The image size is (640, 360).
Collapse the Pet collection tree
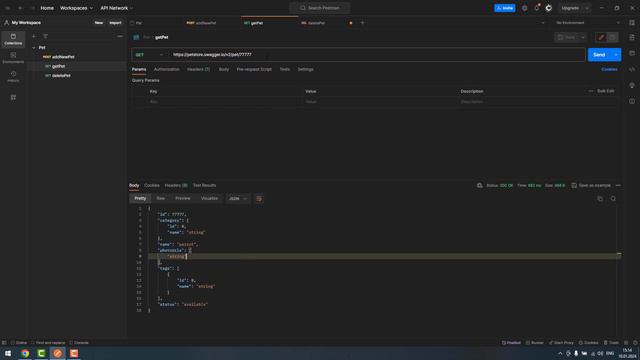tap(34, 48)
